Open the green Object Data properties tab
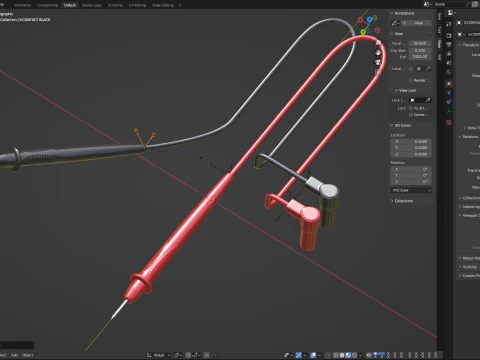480x360 pixels. tap(449, 111)
